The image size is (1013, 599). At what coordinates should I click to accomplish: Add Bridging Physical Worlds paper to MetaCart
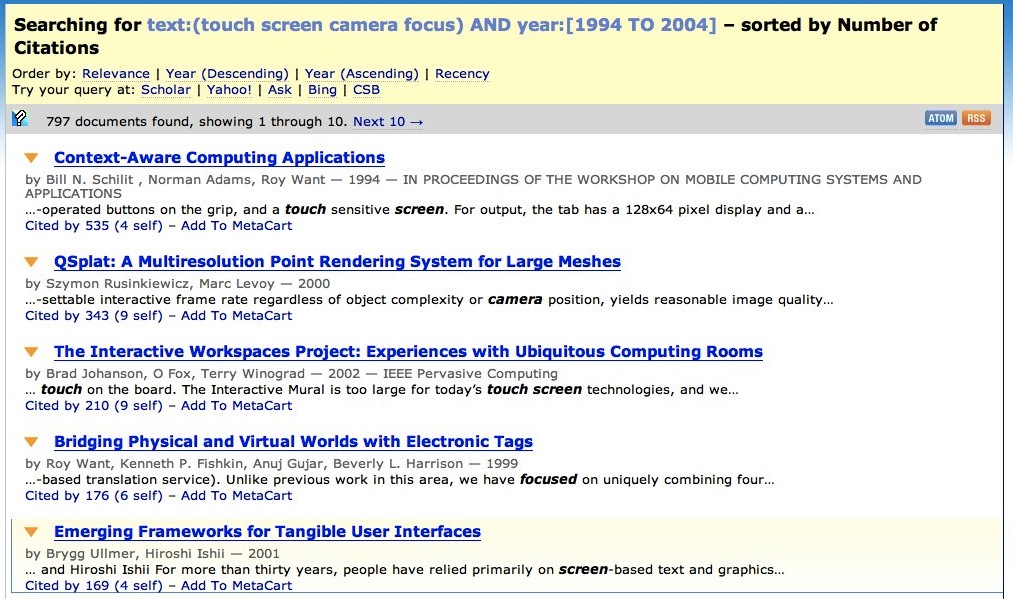click(236, 496)
